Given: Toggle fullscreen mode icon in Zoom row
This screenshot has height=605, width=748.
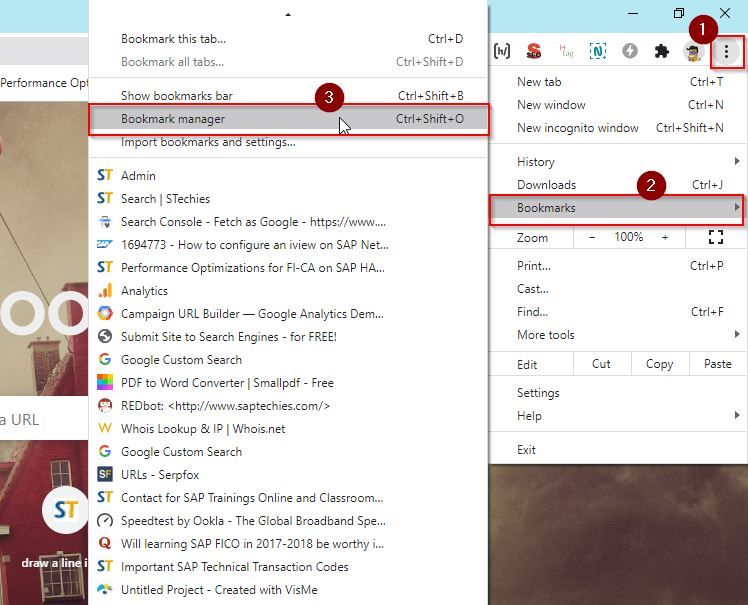Looking at the screenshot, I should pyautogui.click(x=716, y=237).
